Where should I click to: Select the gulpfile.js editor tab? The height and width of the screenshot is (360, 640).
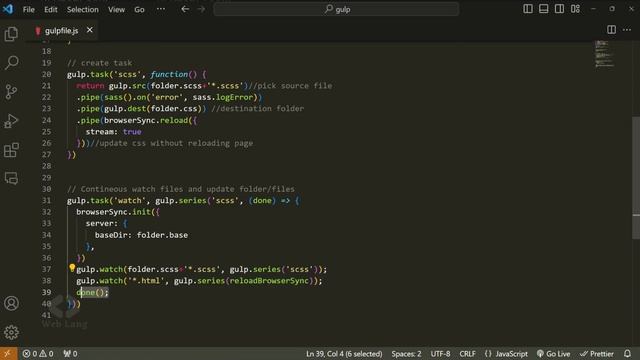(x=61, y=31)
